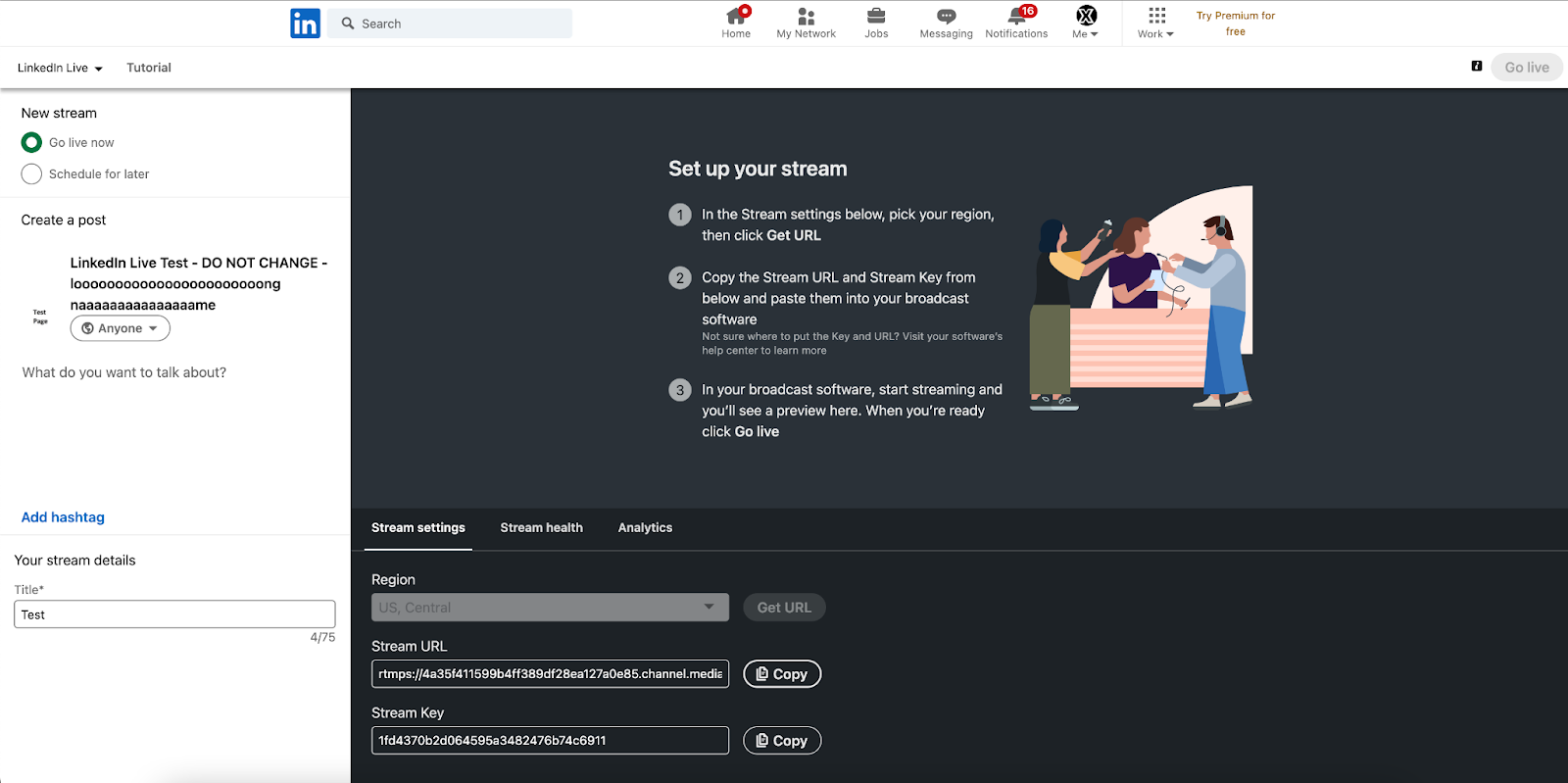Click the Stream URL text field
Screen dimensions: 1568x783
[550, 674]
